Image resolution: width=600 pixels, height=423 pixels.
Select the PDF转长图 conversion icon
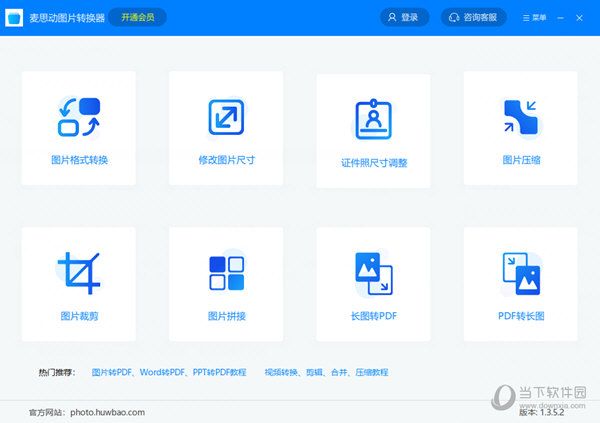click(x=521, y=273)
